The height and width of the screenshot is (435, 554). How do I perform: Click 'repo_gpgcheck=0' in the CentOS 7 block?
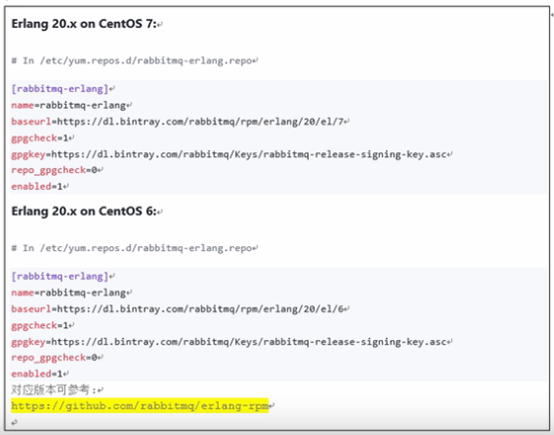pyautogui.click(x=54, y=170)
